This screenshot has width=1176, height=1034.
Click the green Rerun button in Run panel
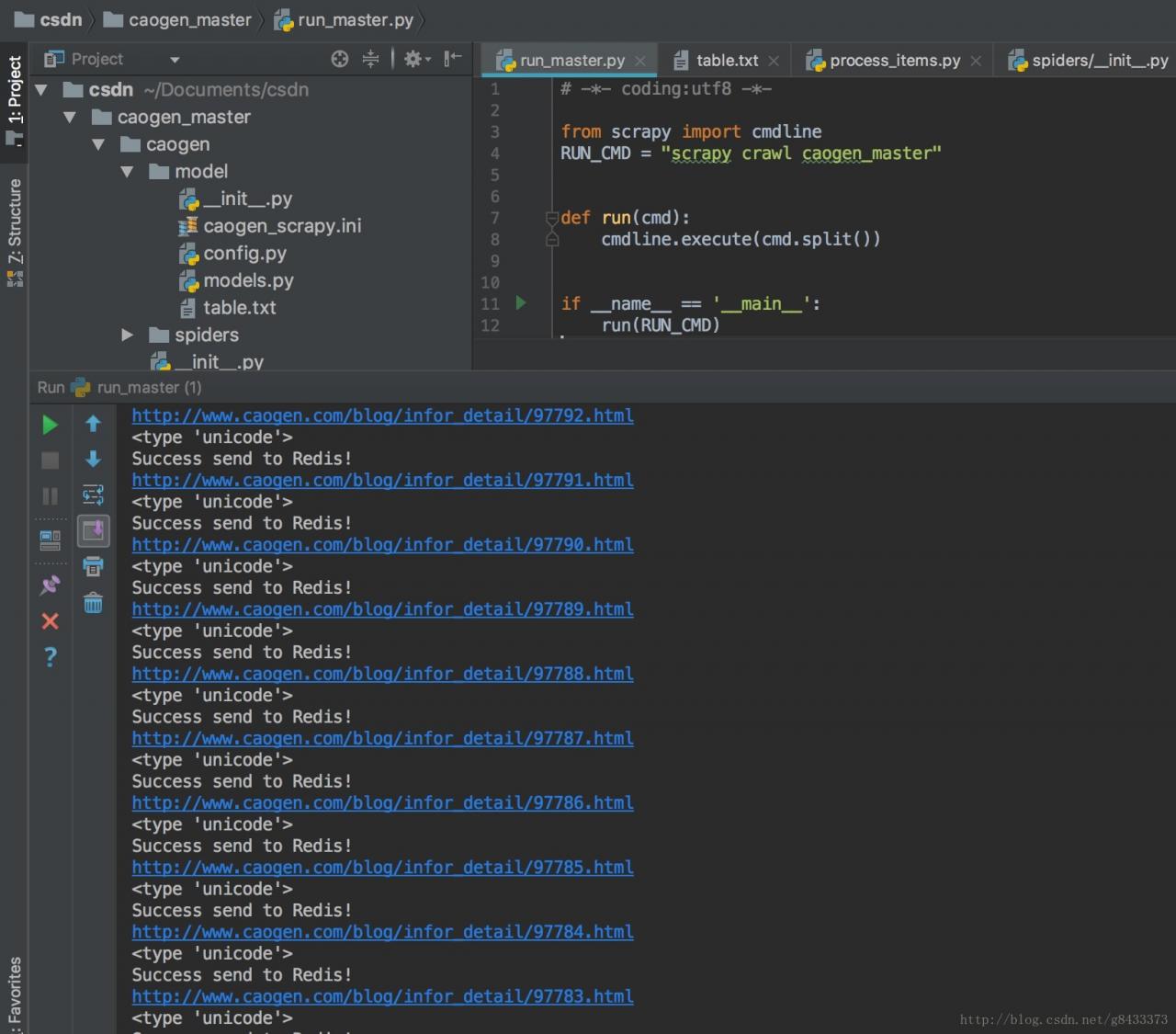pos(50,425)
